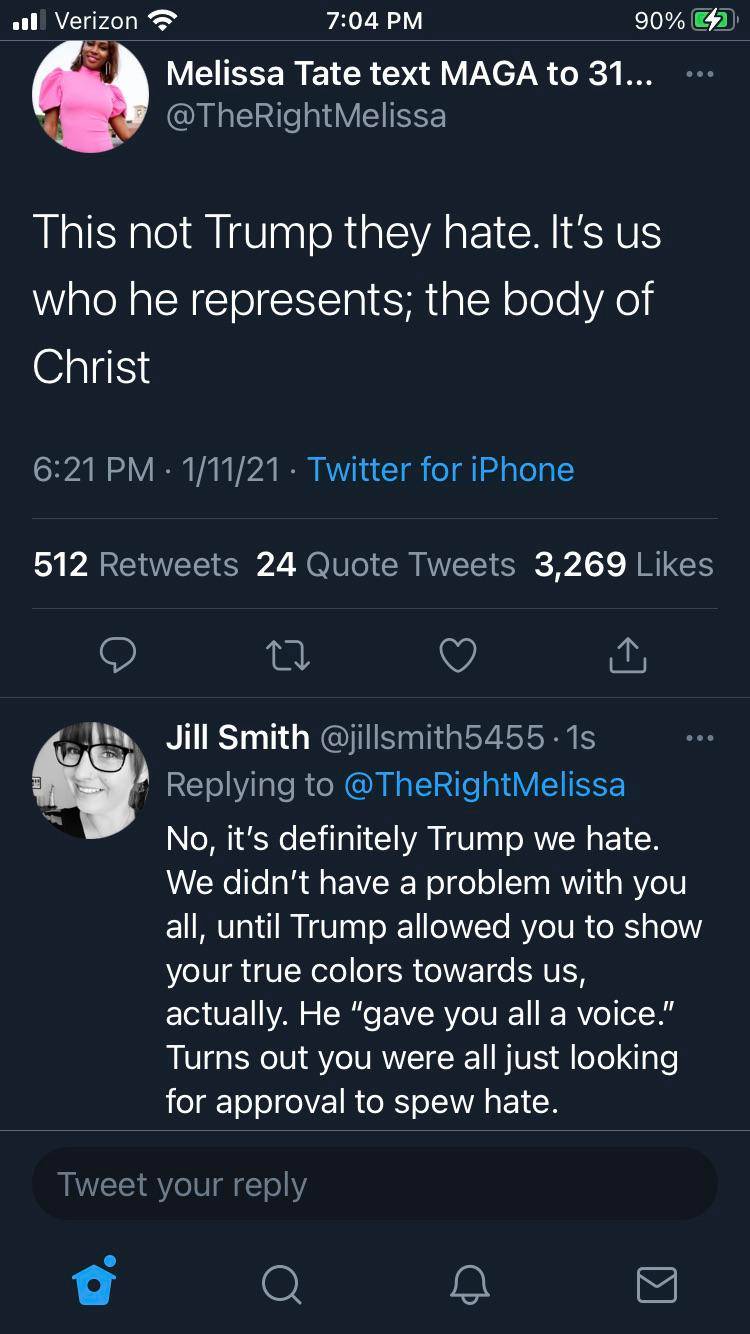750x1334 pixels.
Task: Open the Twitter for iPhone link
Action: point(440,469)
